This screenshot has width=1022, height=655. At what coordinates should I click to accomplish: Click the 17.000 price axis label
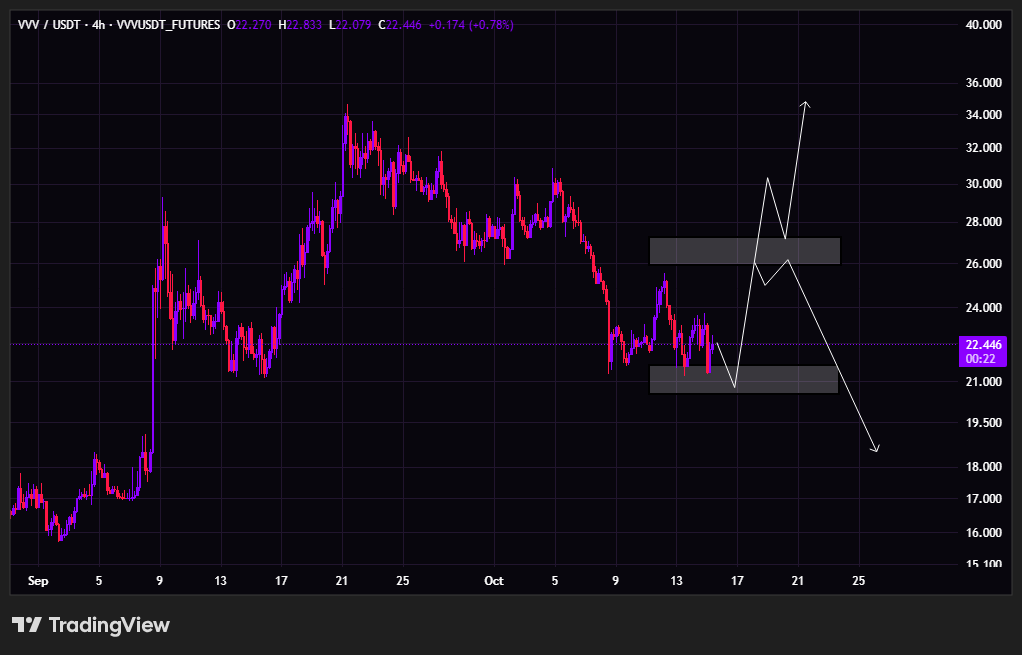point(984,499)
